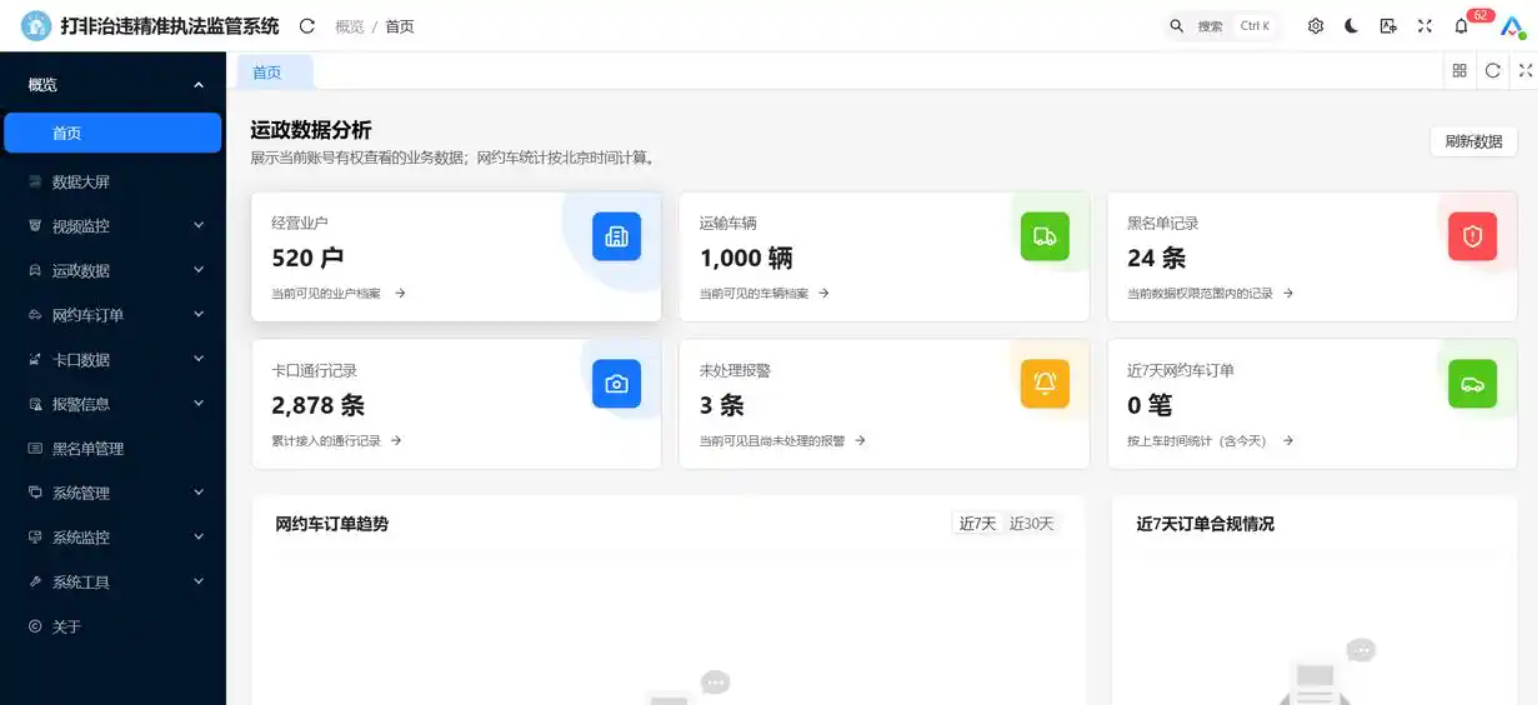Viewport: 1538px width, 705px height.
Task: Open the 关于 sidebar item
Action: (113, 626)
